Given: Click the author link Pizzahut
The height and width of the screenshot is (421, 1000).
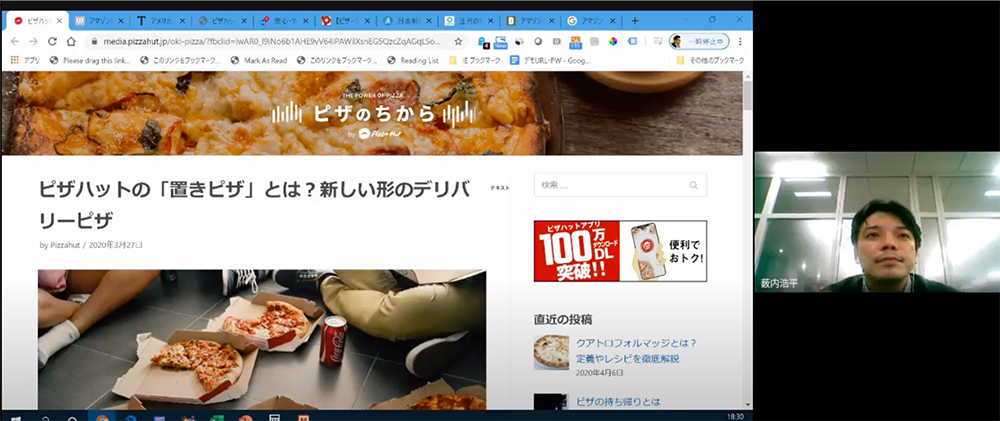Looking at the screenshot, I should (x=65, y=245).
